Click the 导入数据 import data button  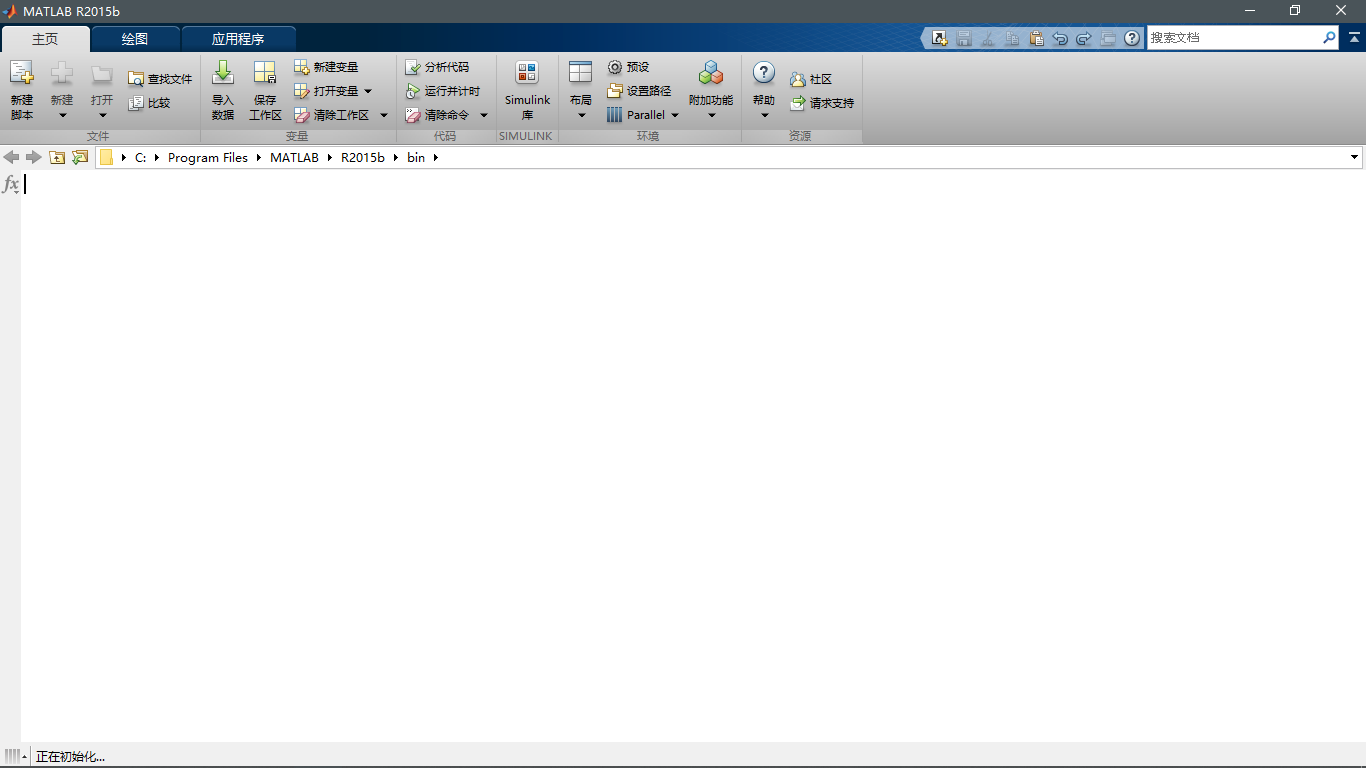223,91
